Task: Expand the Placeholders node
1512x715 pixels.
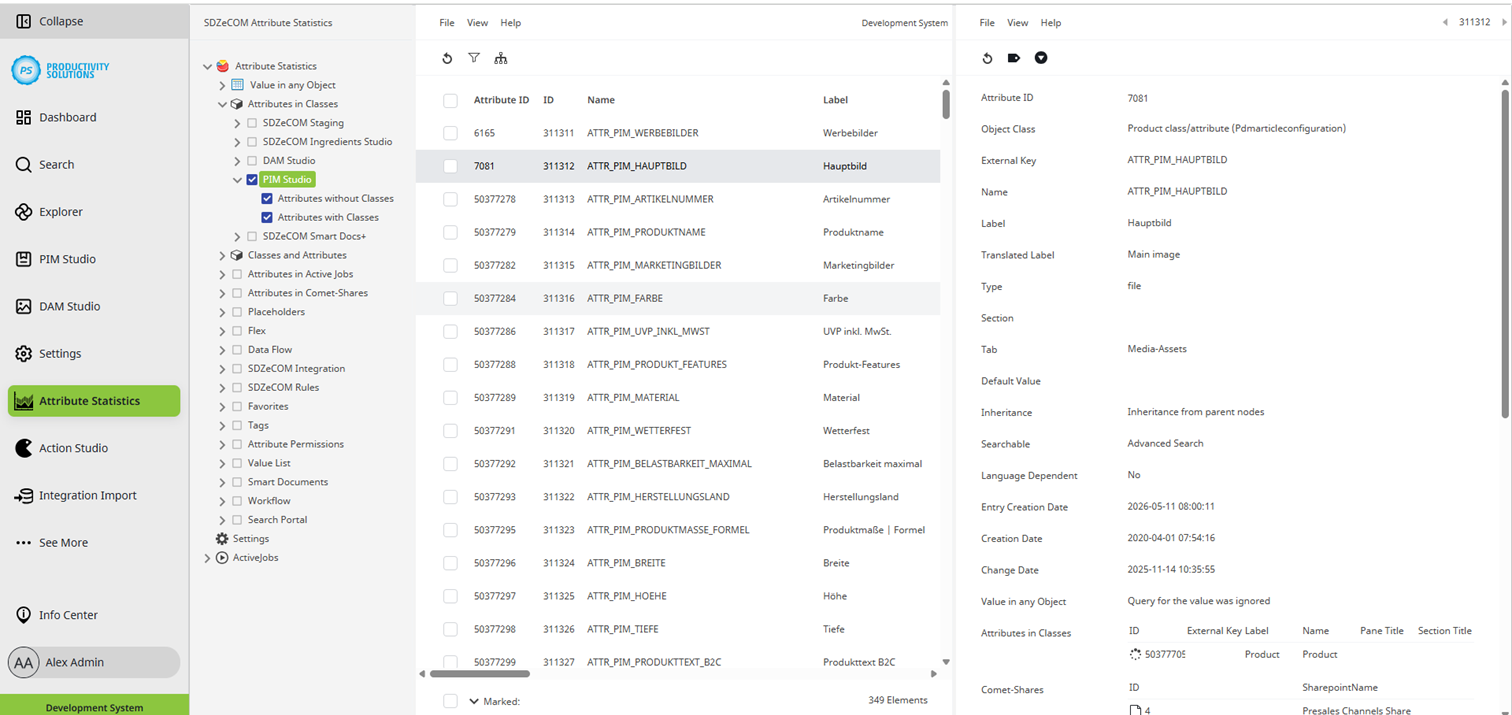Action: point(222,312)
